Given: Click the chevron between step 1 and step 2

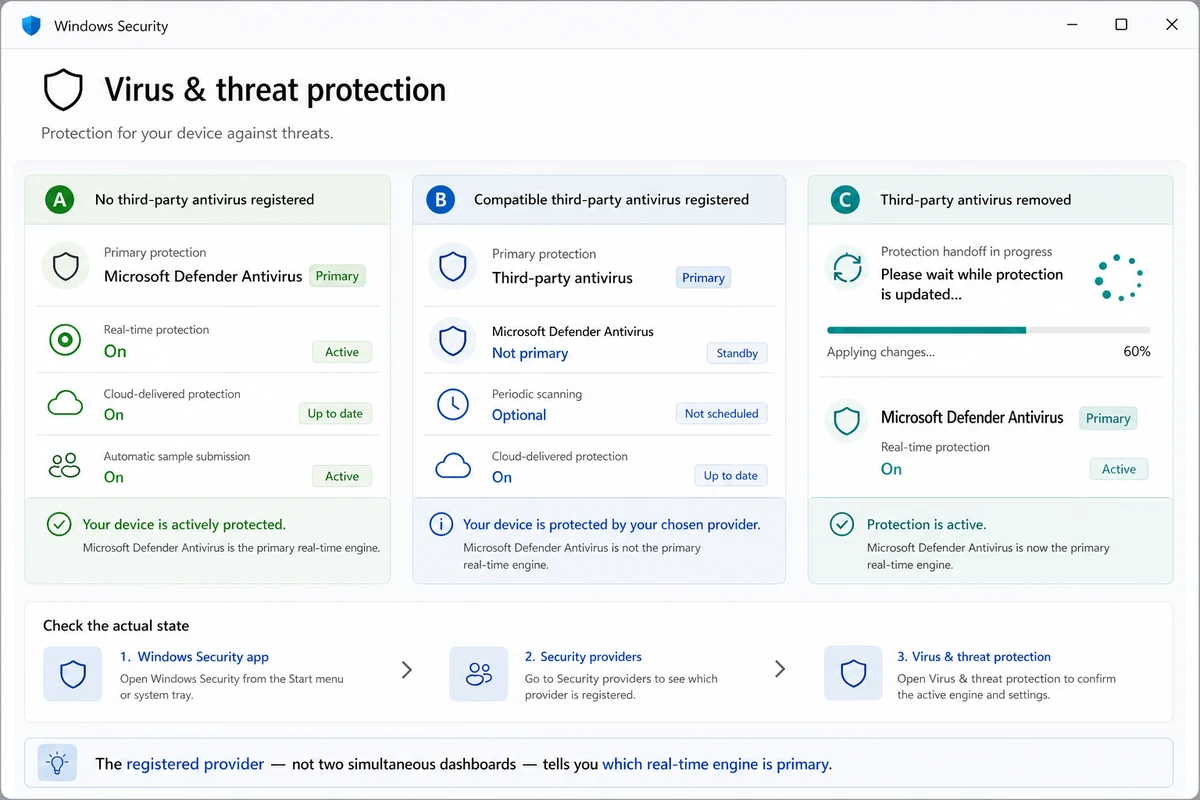Looking at the screenshot, I should coord(407,670).
